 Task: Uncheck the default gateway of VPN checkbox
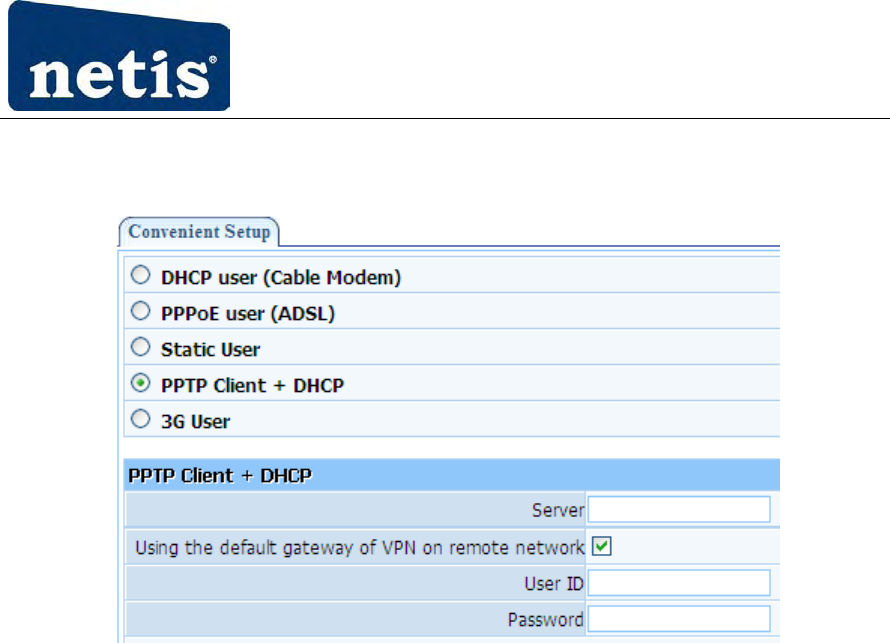tap(601, 546)
